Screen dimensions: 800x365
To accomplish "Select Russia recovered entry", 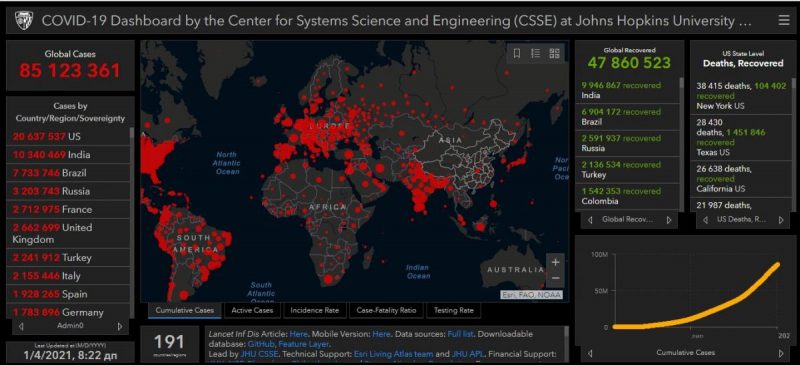I will click(628, 143).
